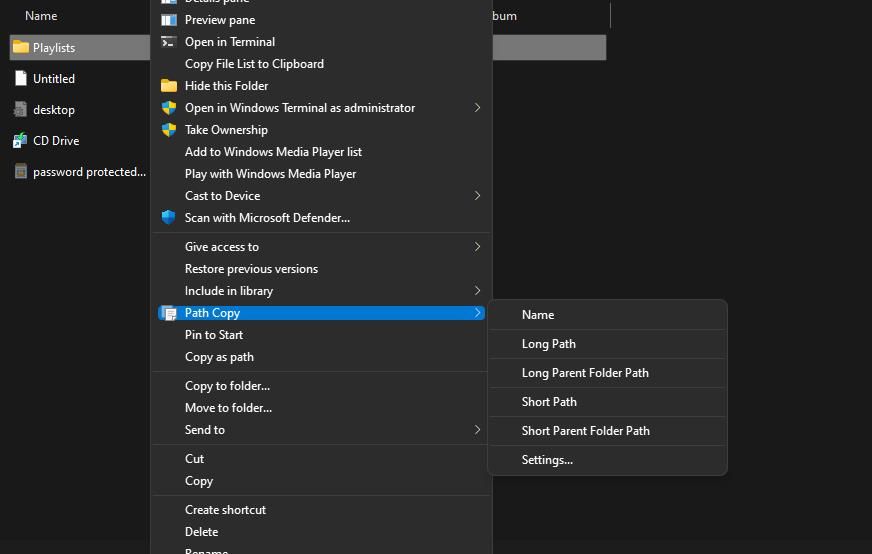
Task: Click the password protected archive icon
Action: 21,171
